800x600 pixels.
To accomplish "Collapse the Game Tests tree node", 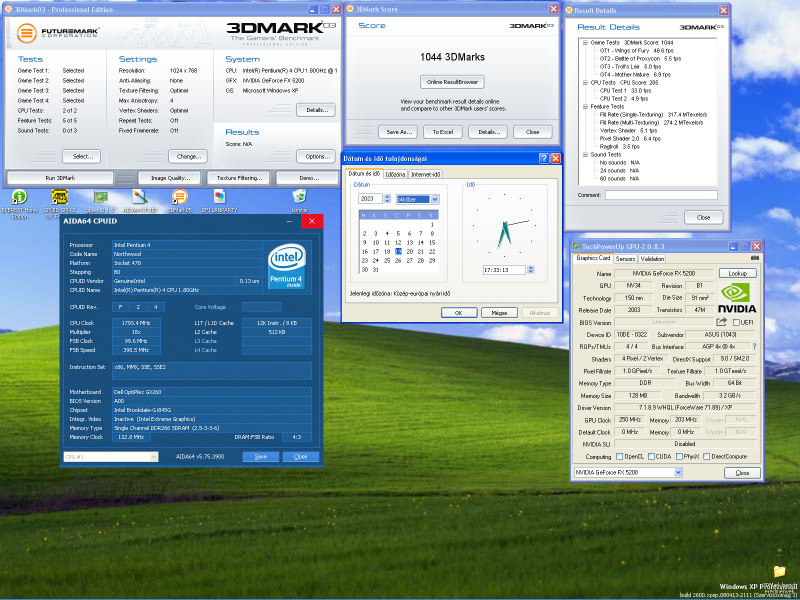I will 585,43.
